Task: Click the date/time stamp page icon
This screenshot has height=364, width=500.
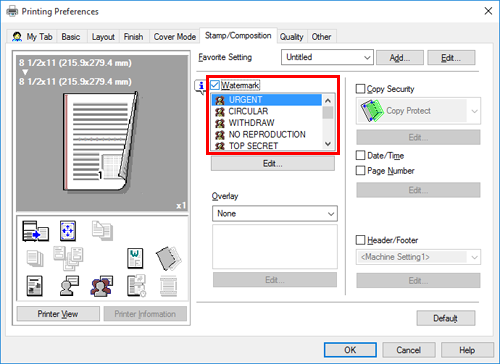Action: click(136, 286)
